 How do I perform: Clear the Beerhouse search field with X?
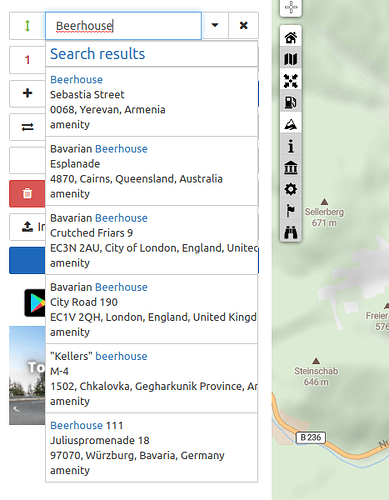click(244, 25)
